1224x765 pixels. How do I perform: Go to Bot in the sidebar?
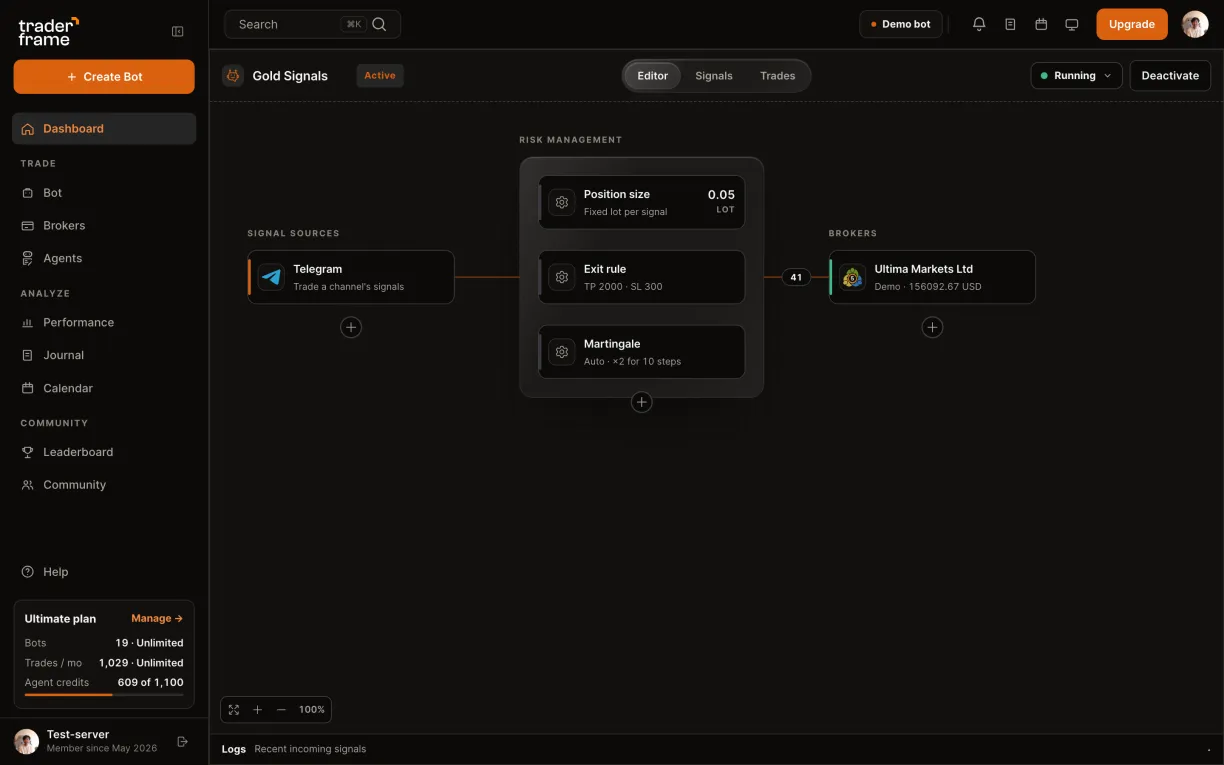104,192
